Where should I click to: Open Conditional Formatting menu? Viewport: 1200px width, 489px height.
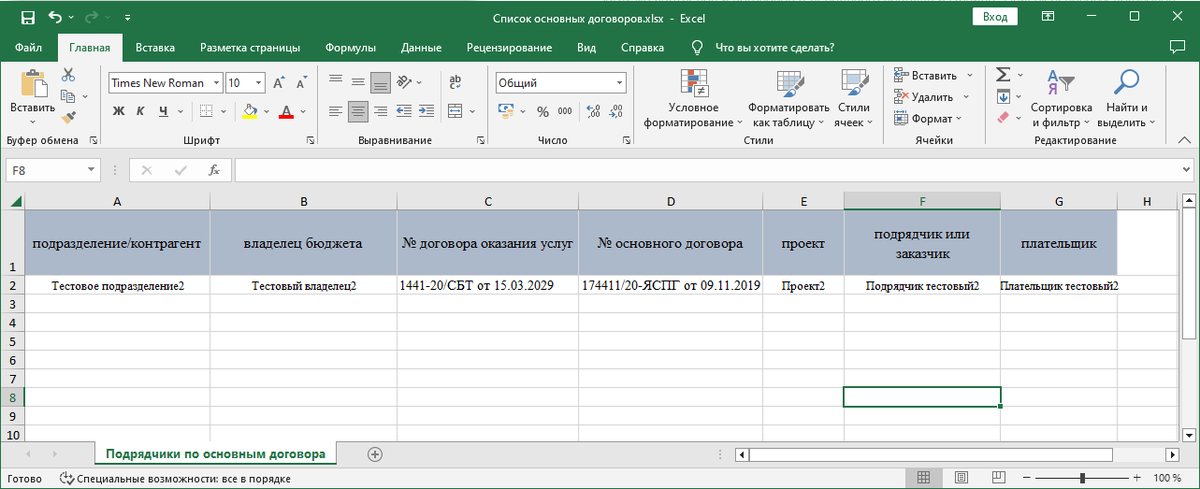coord(693,100)
